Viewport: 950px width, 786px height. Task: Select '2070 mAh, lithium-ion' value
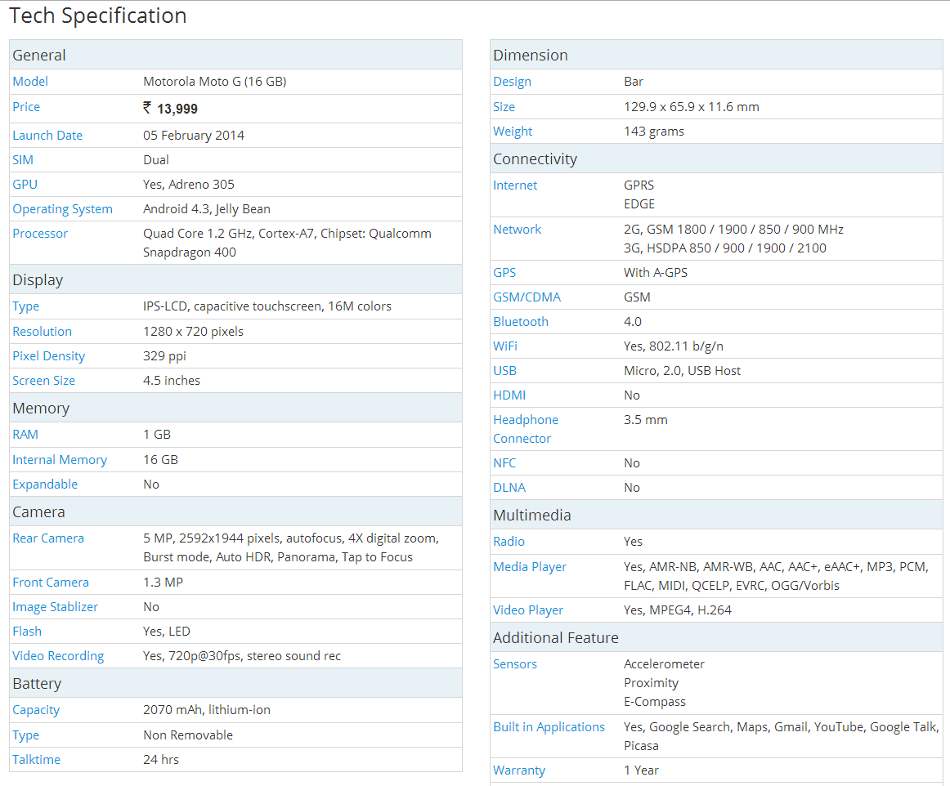(x=207, y=710)
